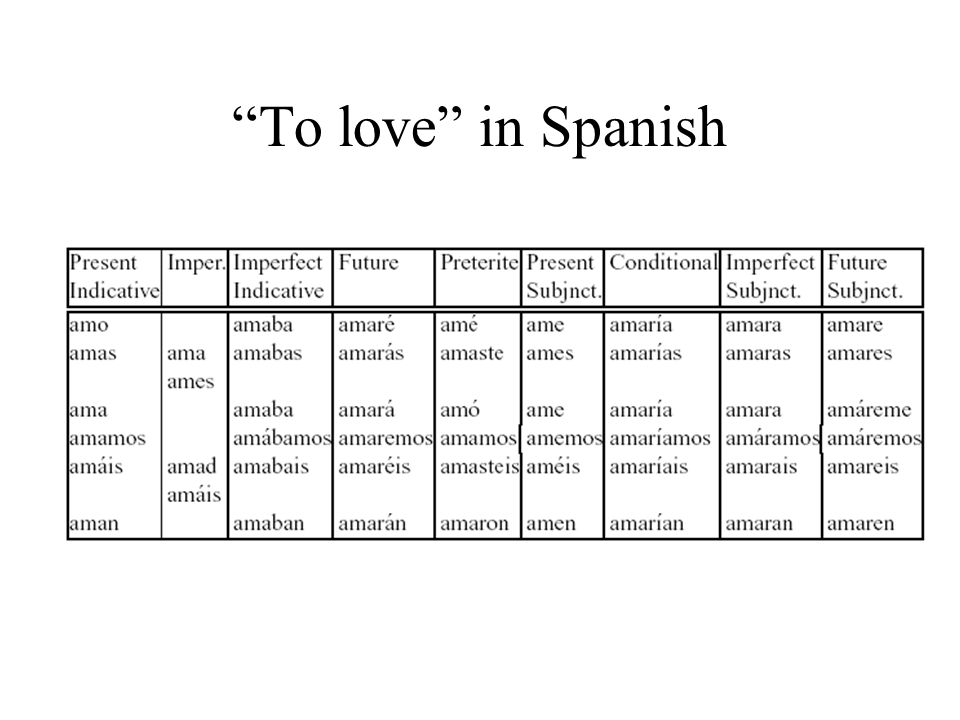The width and height of the screenshot is (960, 720).
Task: Select the Present Indicative column header
Action: (x=114, y=277)
